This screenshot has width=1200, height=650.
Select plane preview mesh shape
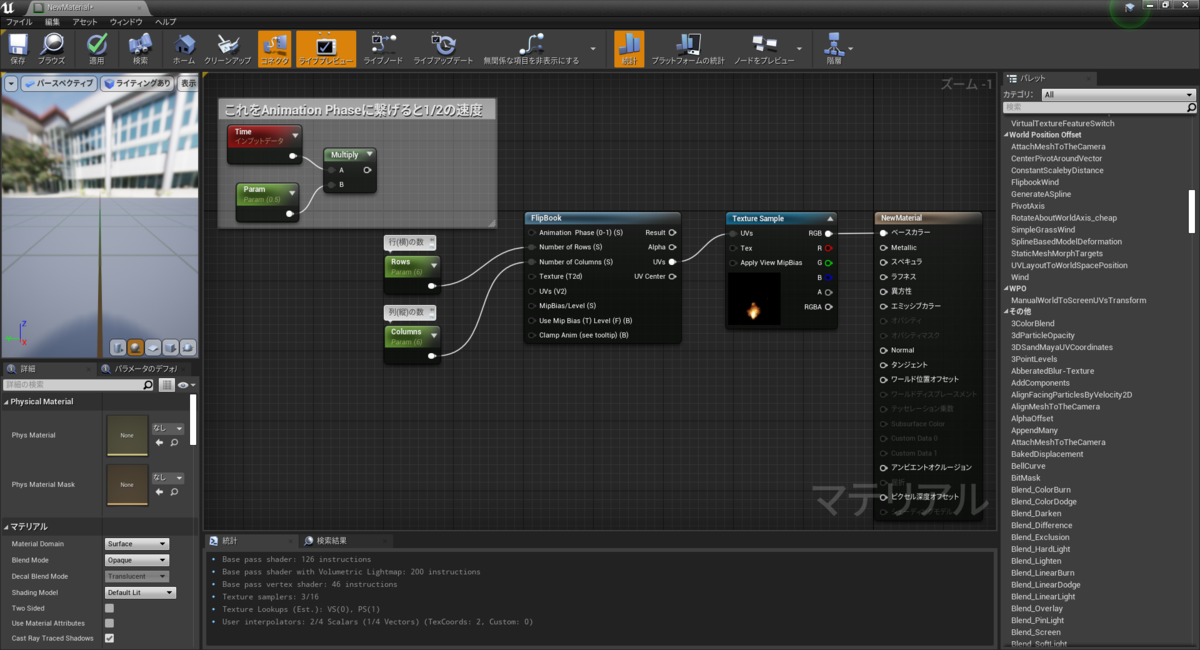pos(152,346)
